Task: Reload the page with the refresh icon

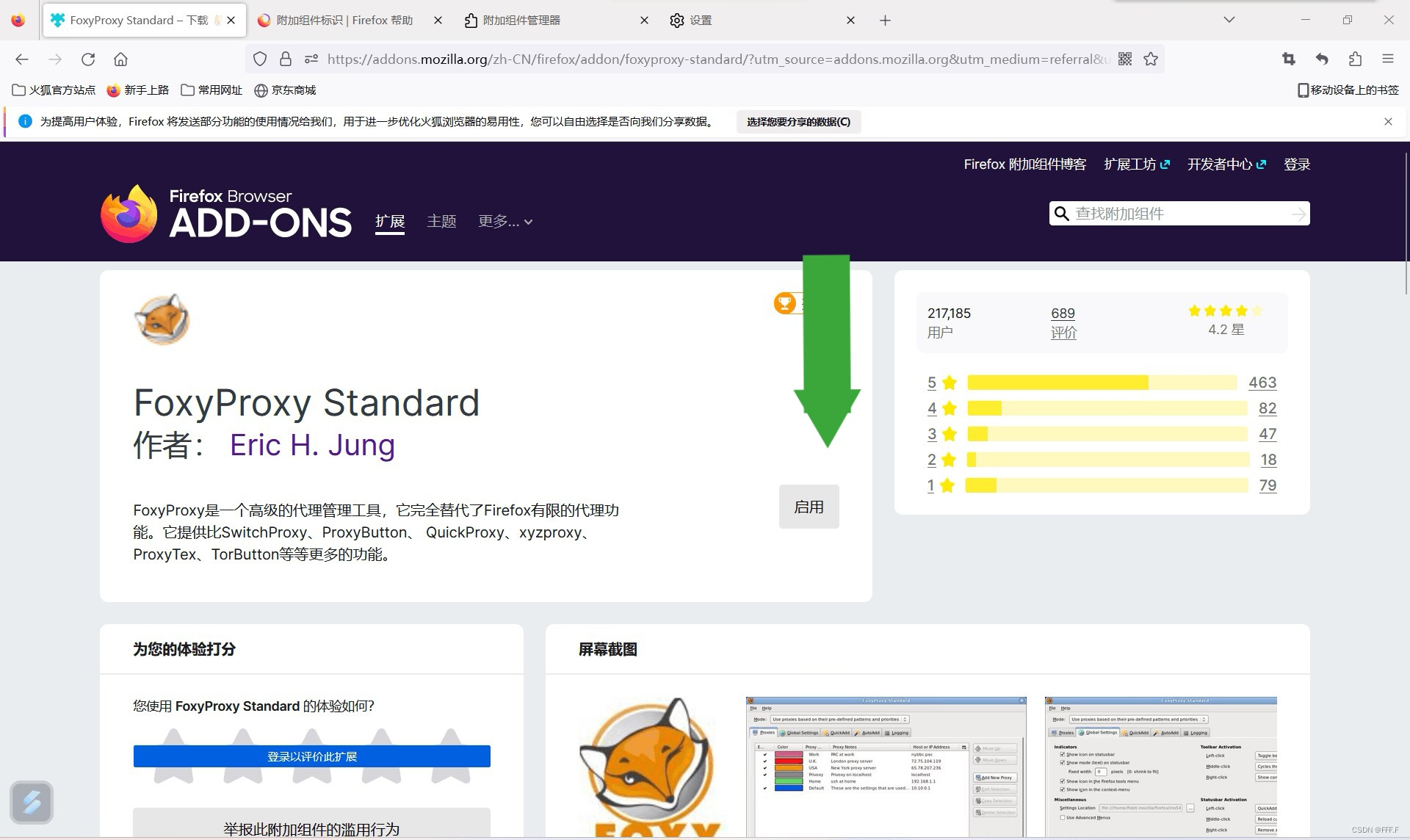Action: [88, 59]
